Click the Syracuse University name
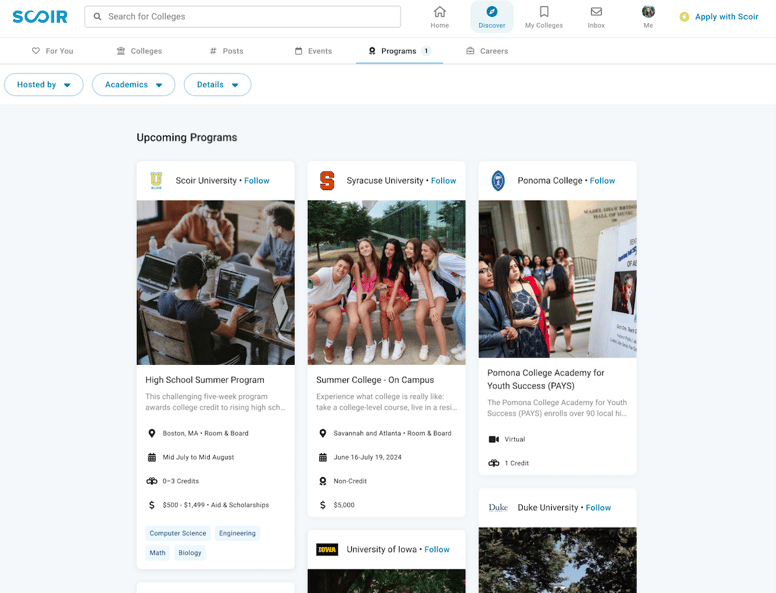Screen dimensions: 776x593 coord(385,181)
